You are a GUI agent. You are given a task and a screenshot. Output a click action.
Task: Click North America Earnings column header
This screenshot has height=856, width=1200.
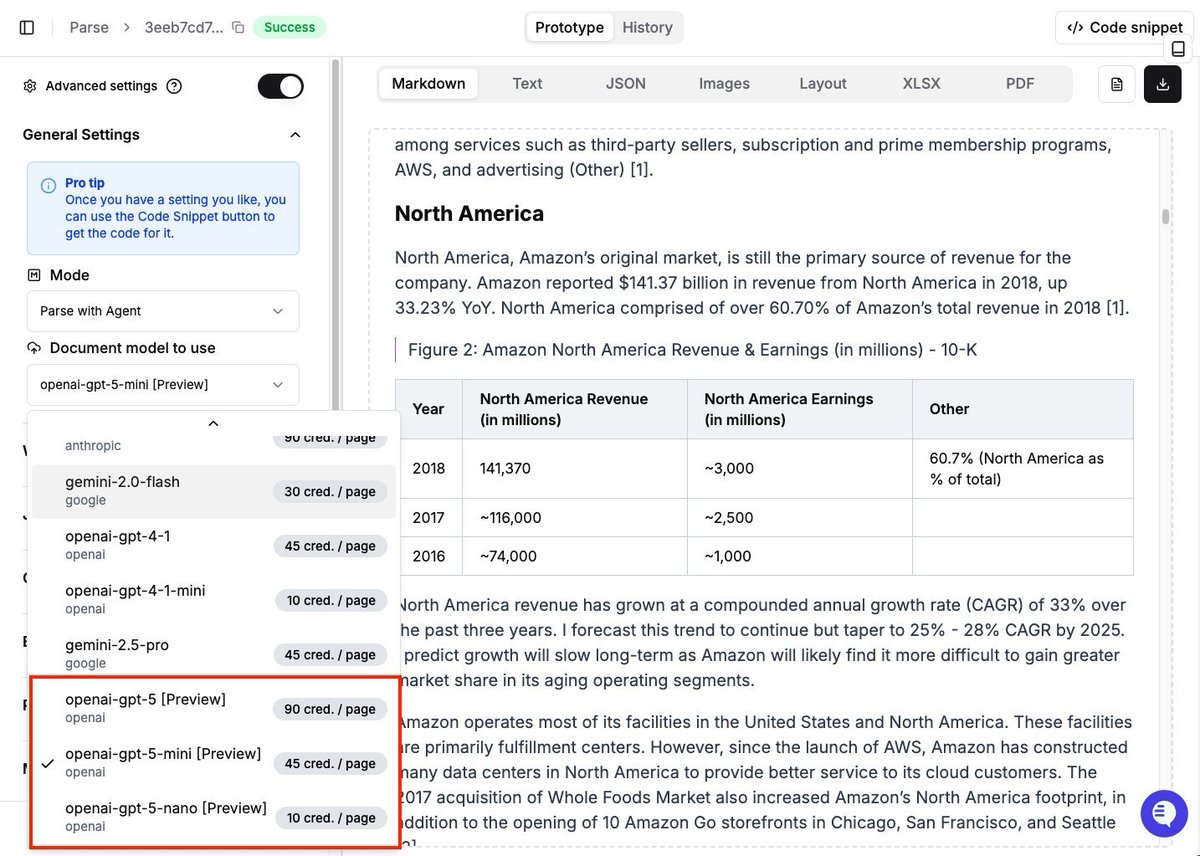tap(800, 409)
